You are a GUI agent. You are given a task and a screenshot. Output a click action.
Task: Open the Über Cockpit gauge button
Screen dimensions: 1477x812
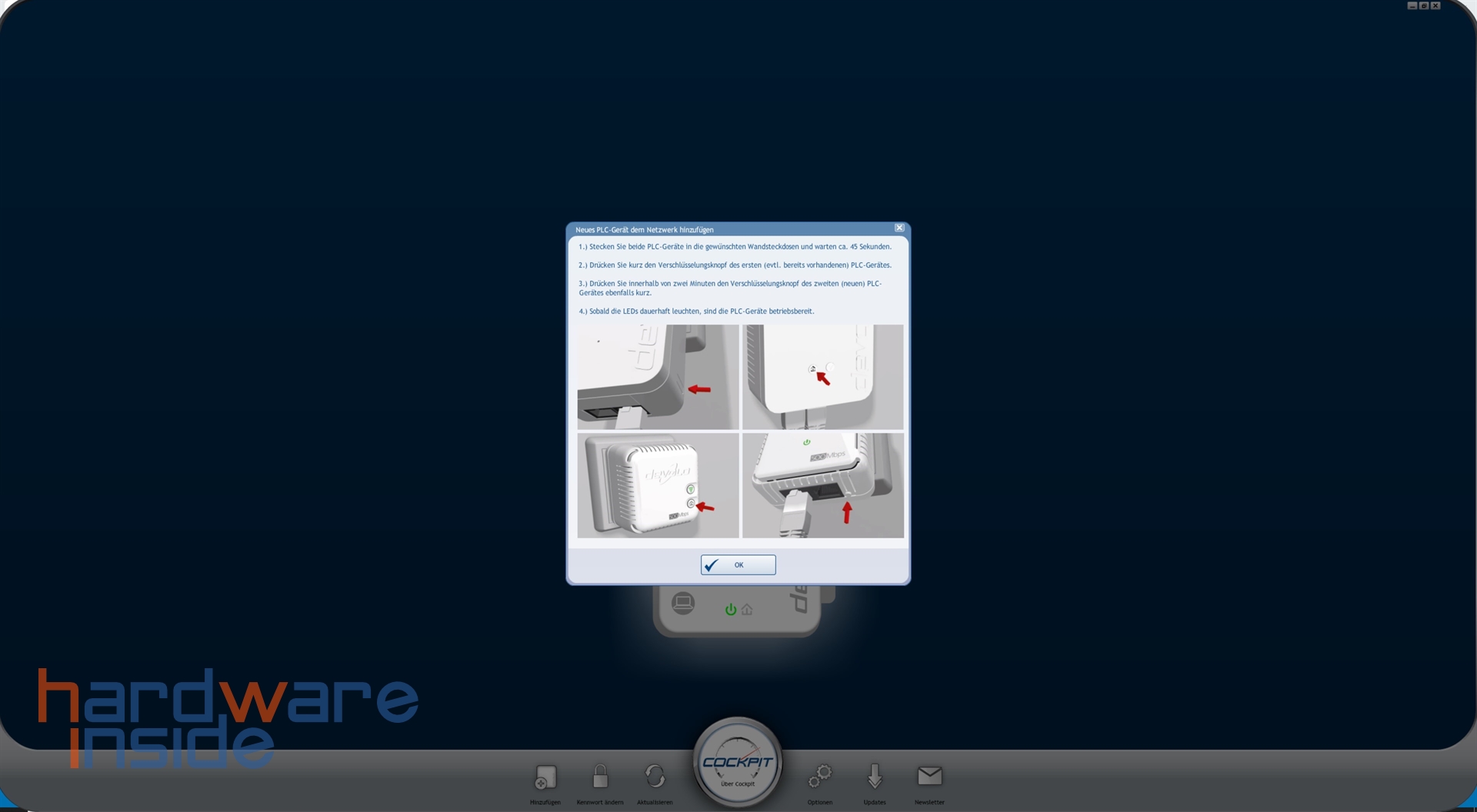tap(738, 764)
